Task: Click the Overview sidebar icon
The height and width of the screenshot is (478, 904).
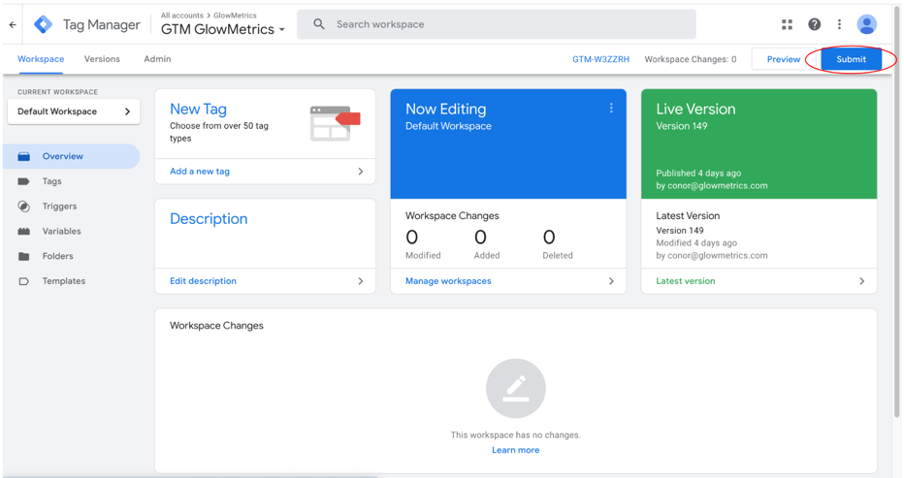Action: tap(24, 156)
